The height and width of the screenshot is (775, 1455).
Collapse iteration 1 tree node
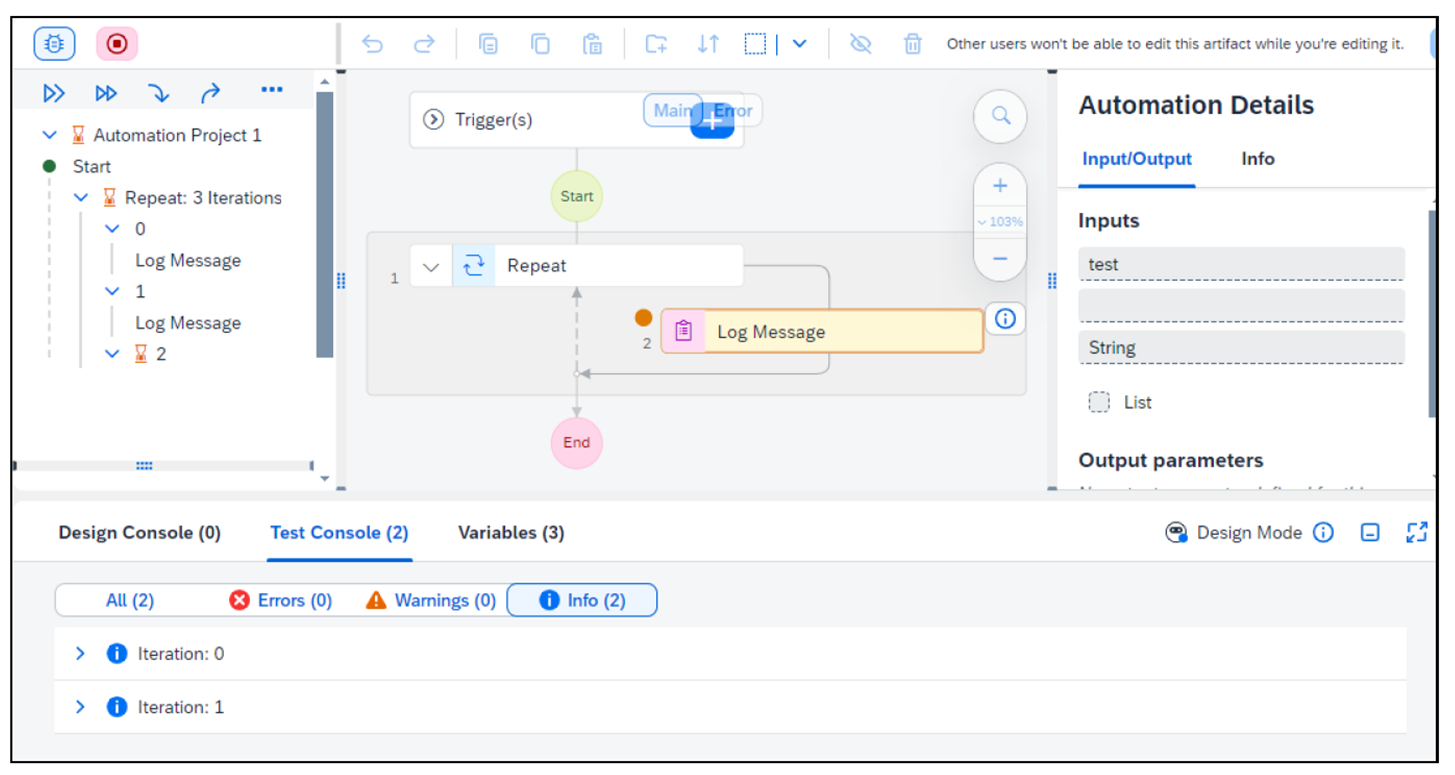[x=112, y=292]
